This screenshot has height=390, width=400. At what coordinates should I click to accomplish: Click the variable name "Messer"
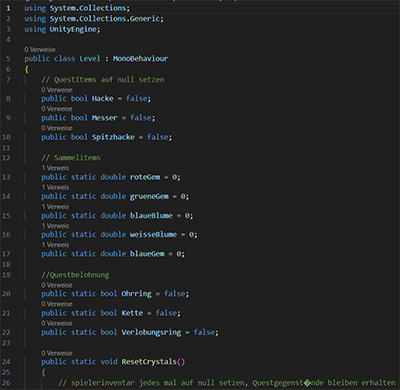pos(105,118)
